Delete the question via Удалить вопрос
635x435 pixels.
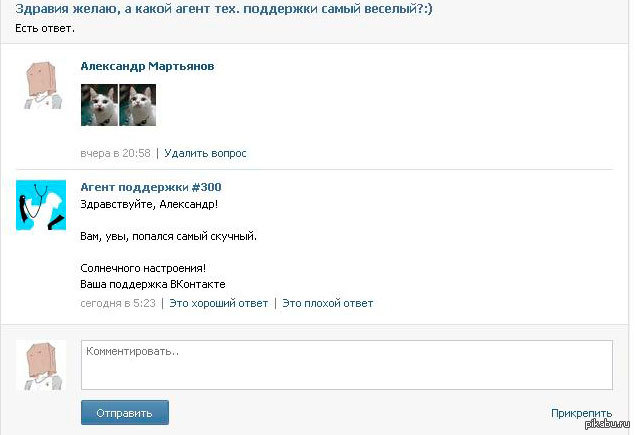205,154
